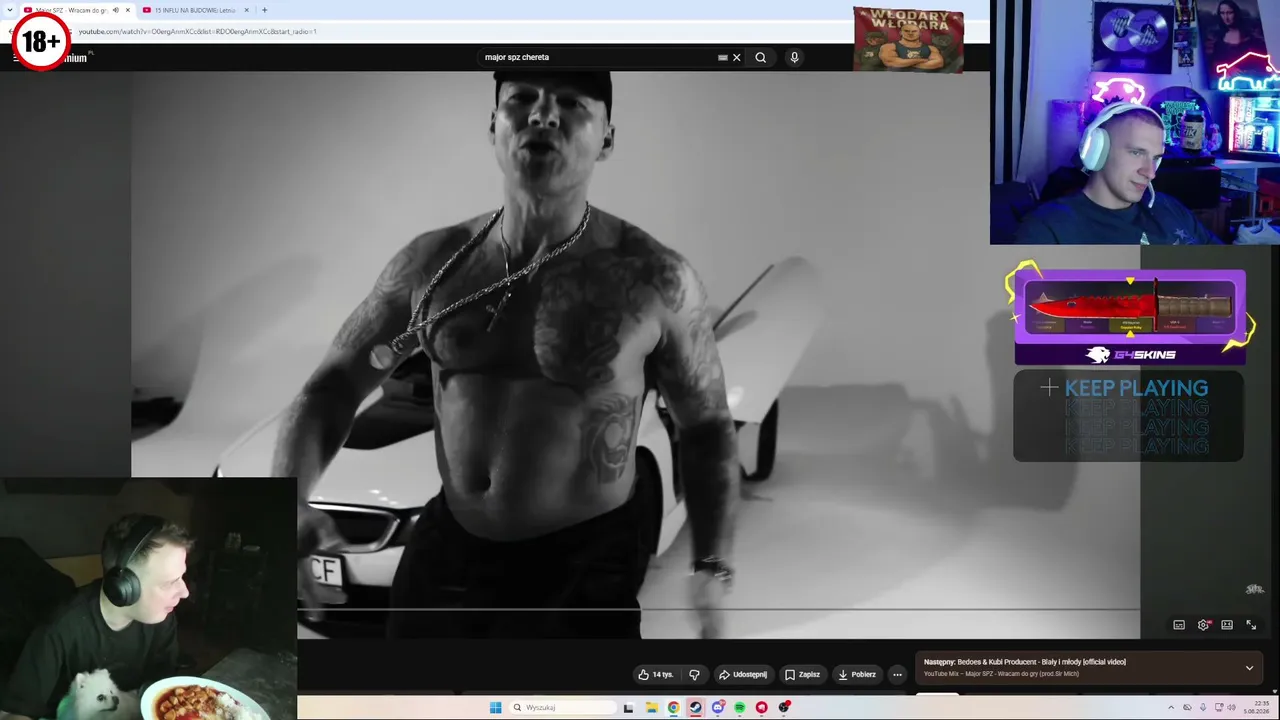Like the video with 14 tys. likes
This screenshot has width=1280, height=720.
(x=656, y=674)
